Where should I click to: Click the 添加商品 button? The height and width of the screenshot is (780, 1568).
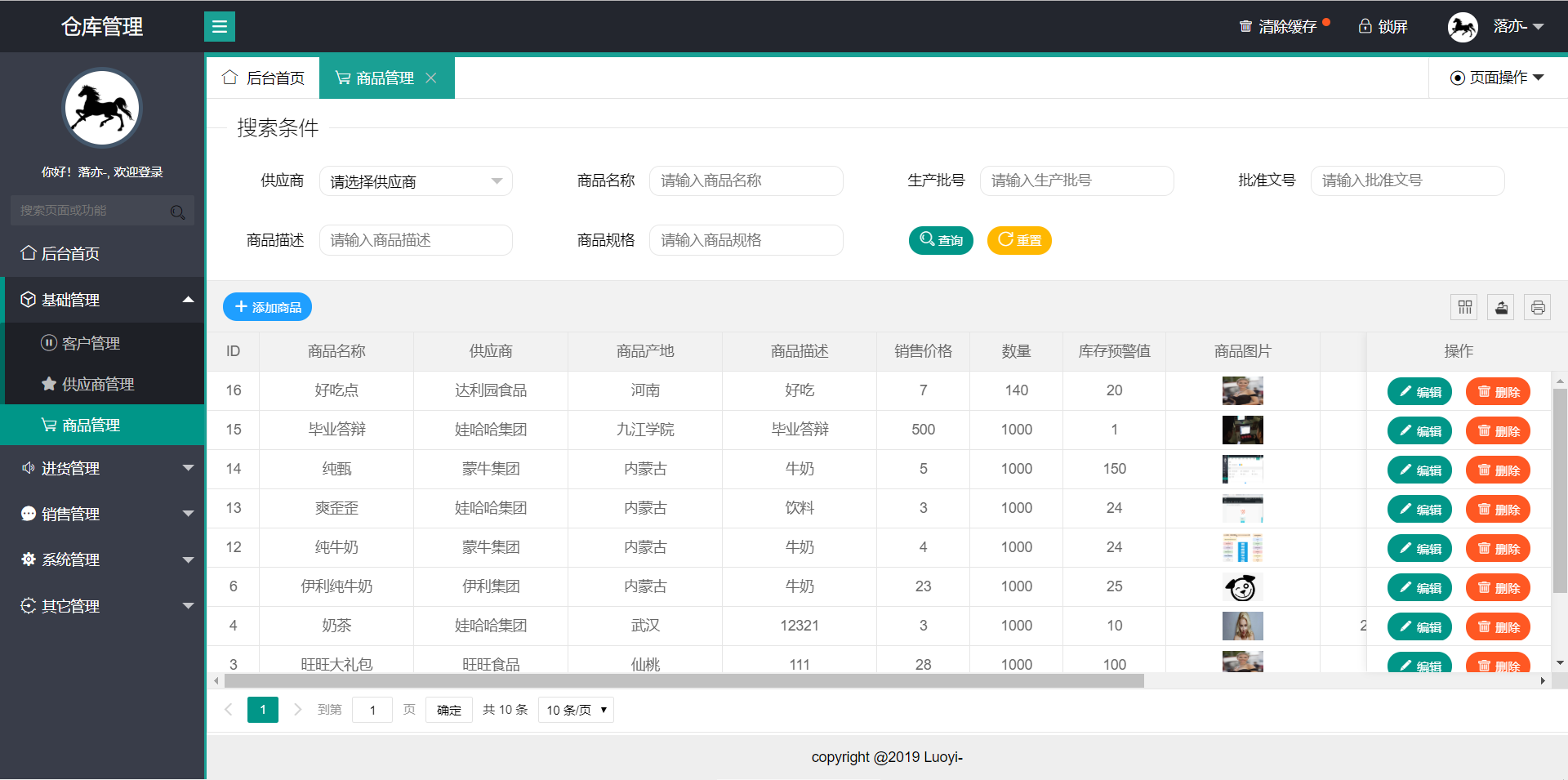pyautogui.click(x=267, y=307)
